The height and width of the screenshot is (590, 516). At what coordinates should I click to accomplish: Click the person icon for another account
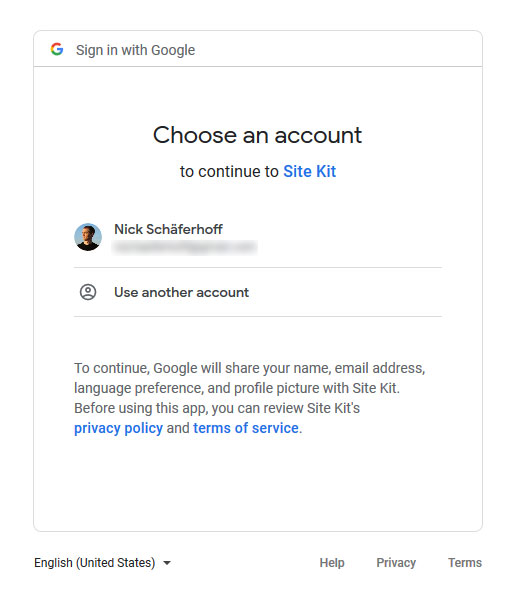88,292
